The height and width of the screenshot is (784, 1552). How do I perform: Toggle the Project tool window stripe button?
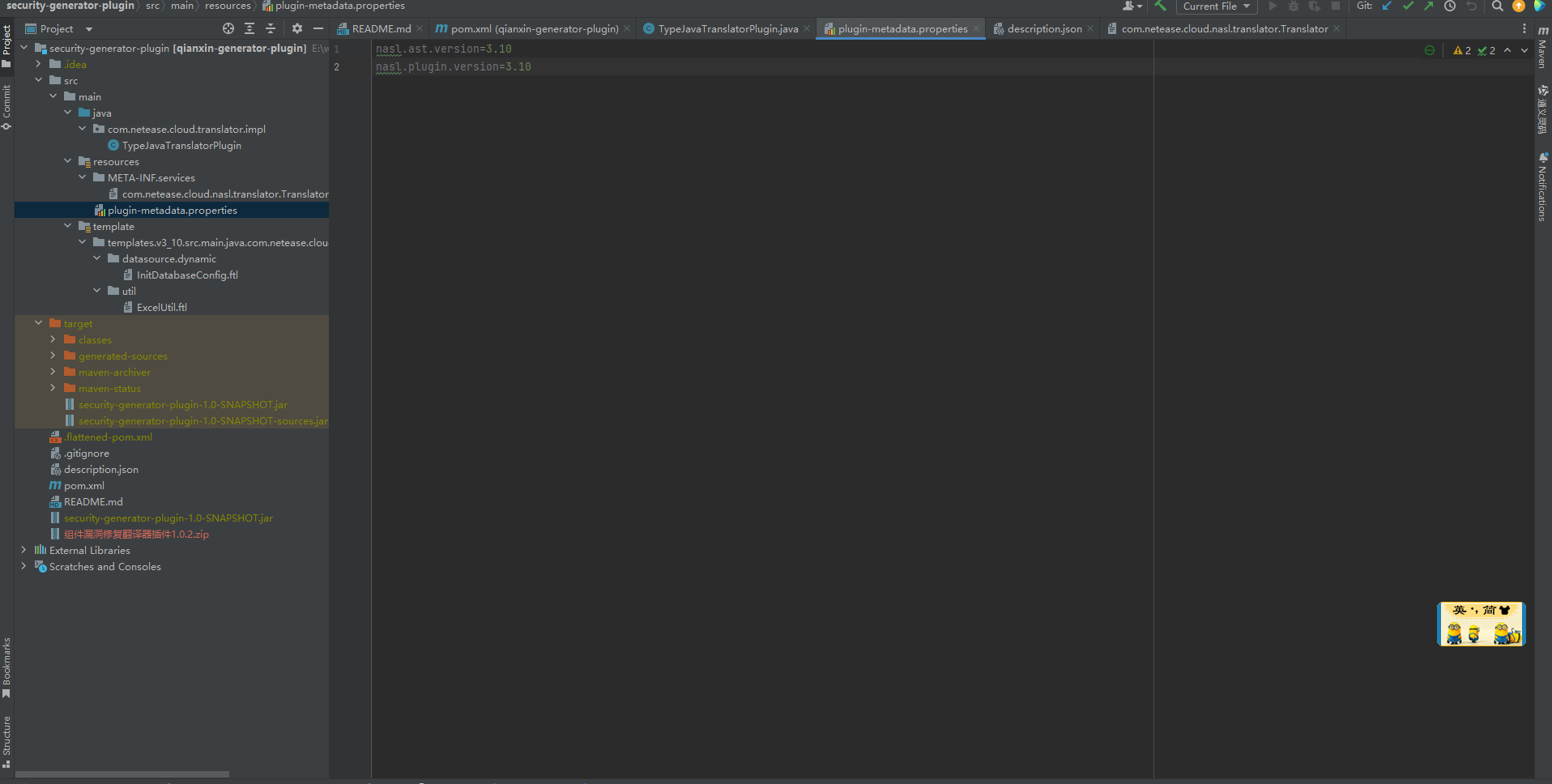click(x=6, y=46)
